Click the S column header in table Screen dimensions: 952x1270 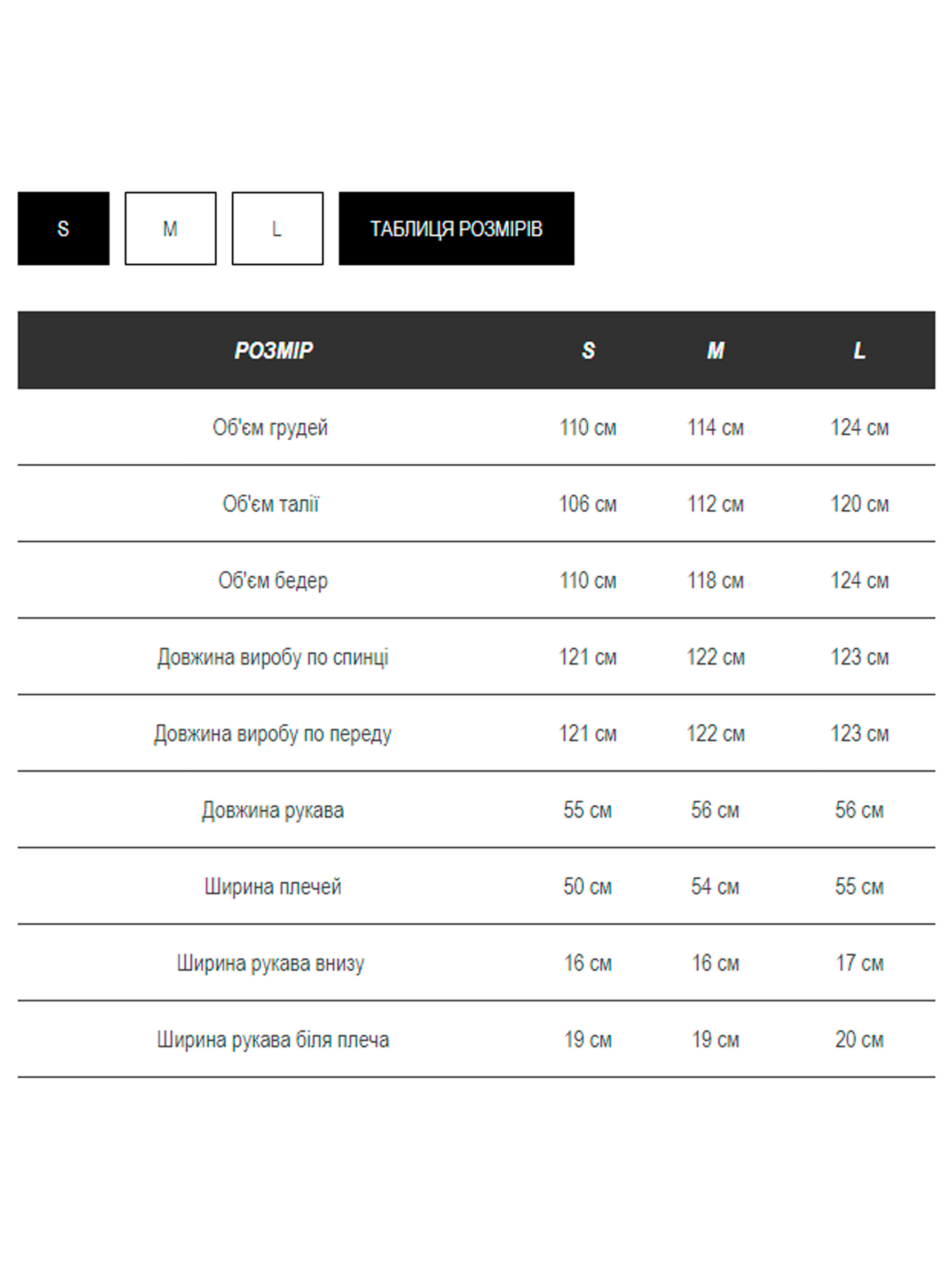588,350
